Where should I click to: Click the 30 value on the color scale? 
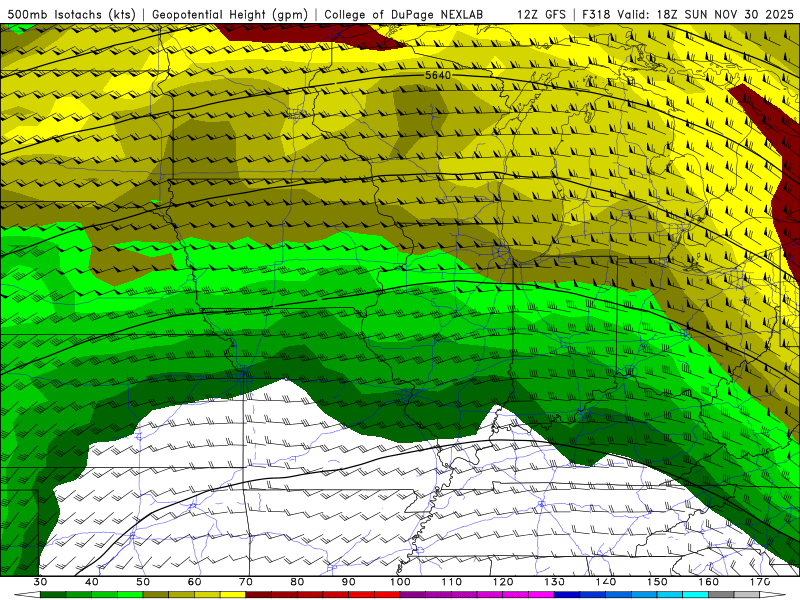(x=40, y=582)
